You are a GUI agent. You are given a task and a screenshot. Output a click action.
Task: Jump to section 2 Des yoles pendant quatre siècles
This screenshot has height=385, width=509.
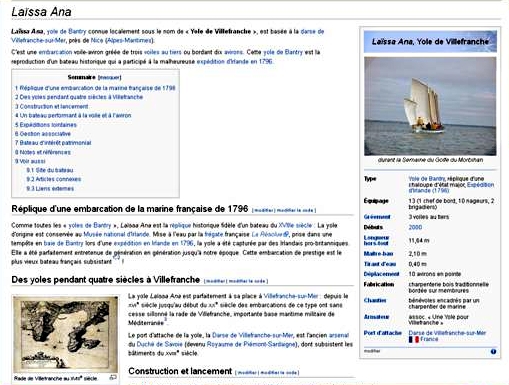coord(79,97)
